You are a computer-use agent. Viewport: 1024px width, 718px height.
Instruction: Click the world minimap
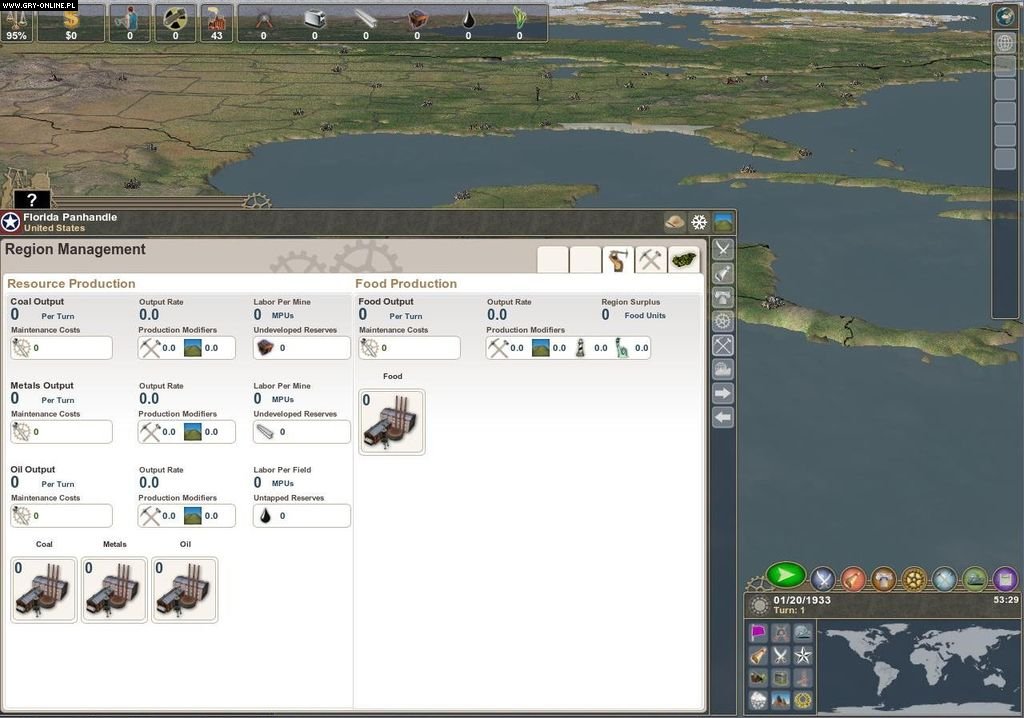tap(918, 666)
